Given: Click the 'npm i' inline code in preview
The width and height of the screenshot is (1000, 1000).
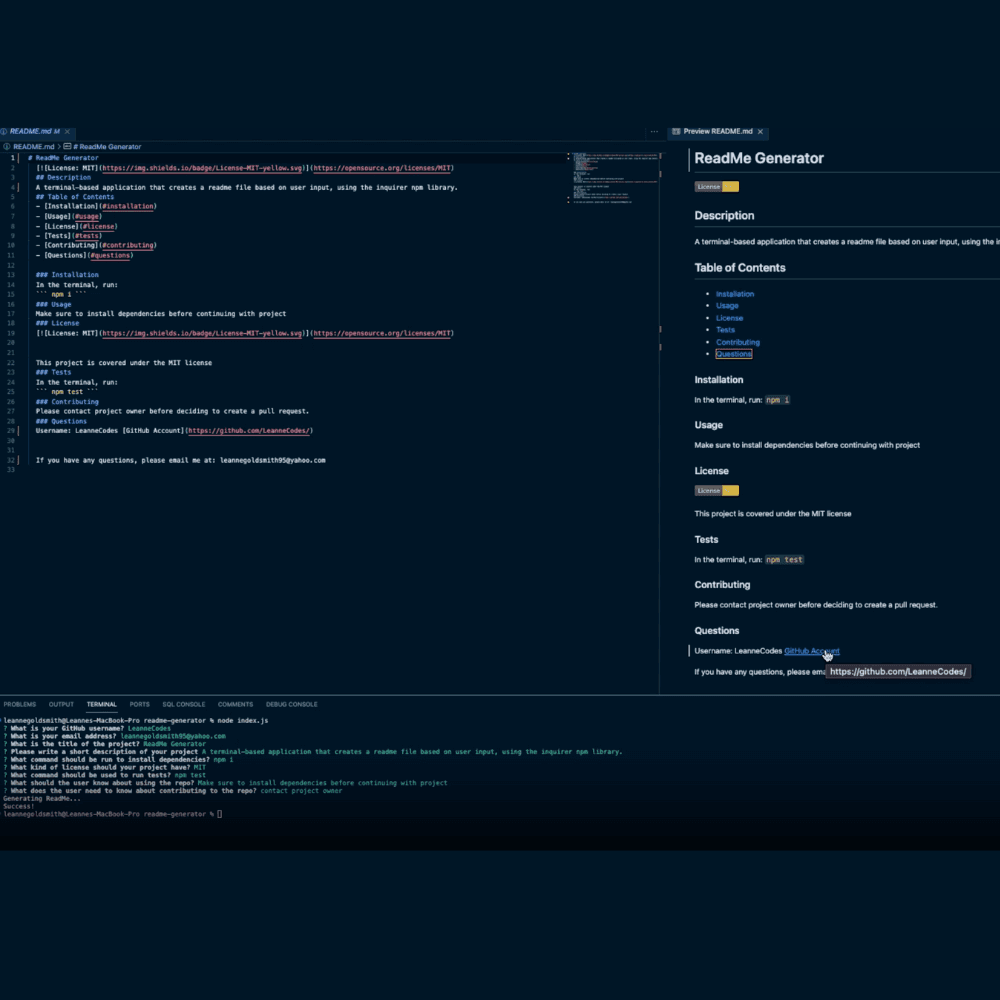Looking at the screenshot, I should point(777,400).
